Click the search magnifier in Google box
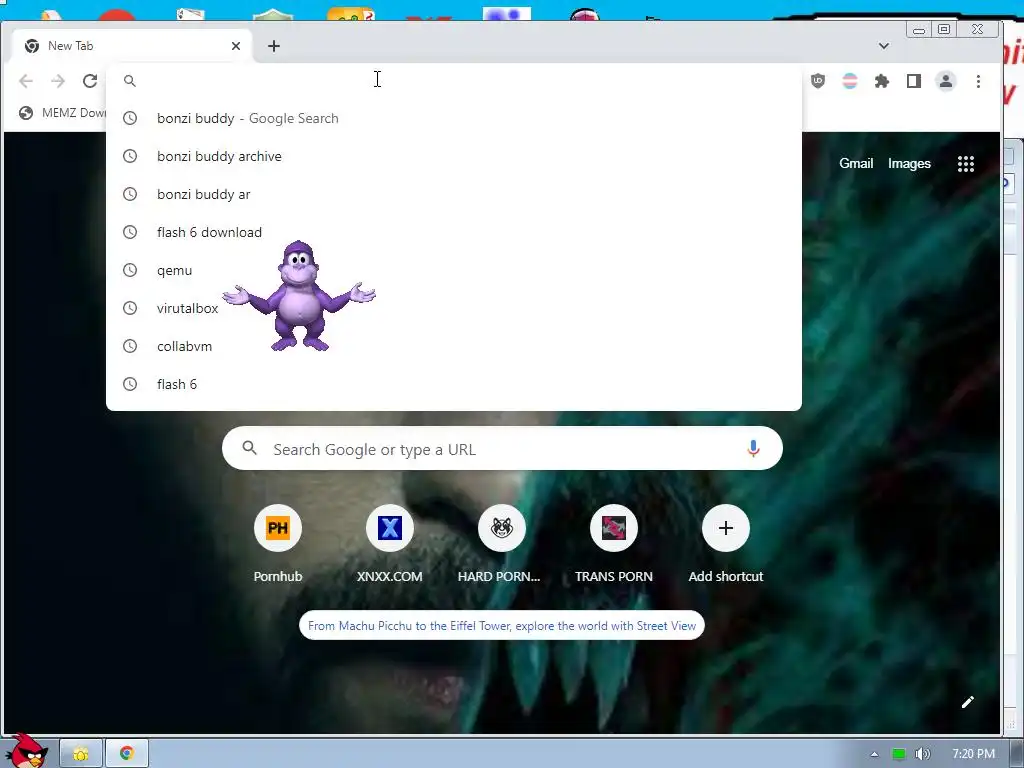The image size is (1024, 768). coord(249,448)
